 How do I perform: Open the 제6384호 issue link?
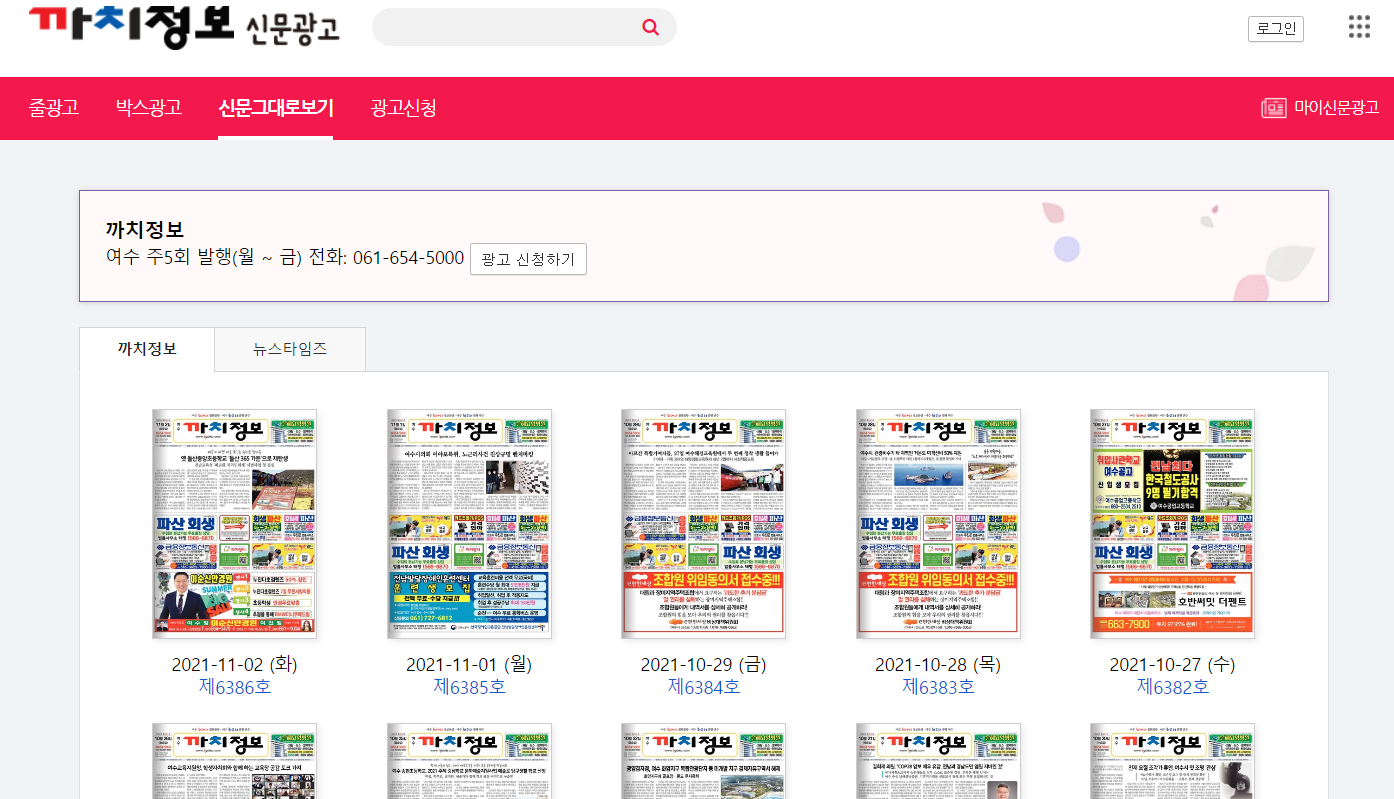coord(704,687)
